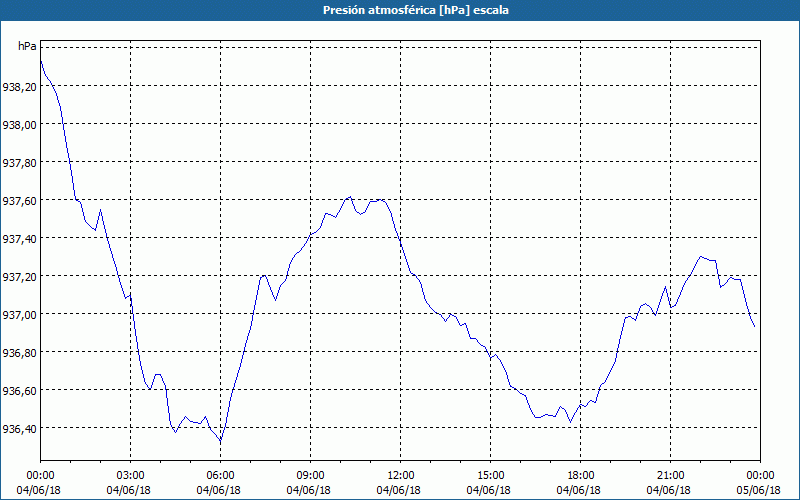Click the hPa unit label
800x500 pixels.
click(x=27, y=46)
